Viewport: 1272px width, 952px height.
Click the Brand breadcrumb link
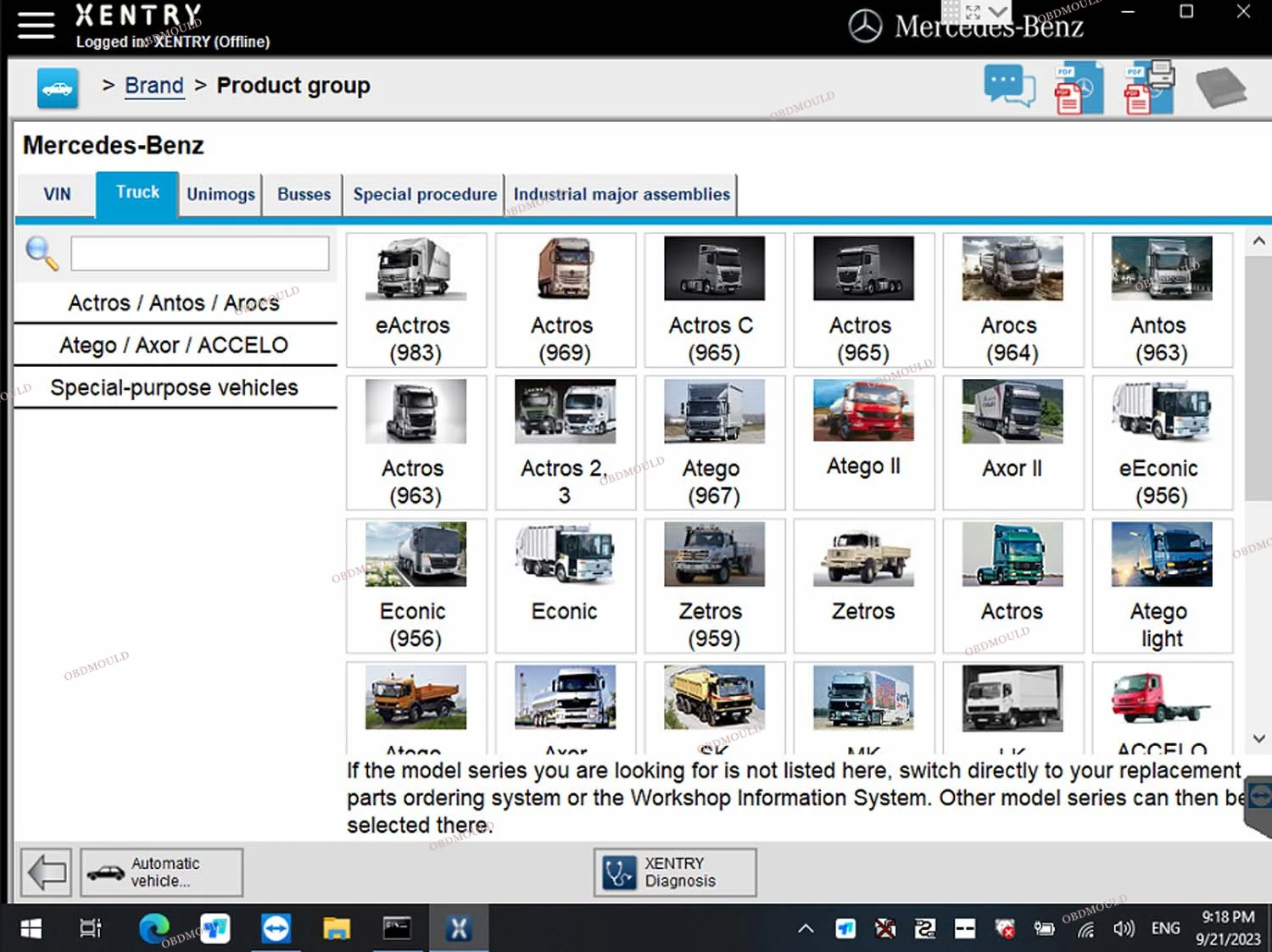coord(153,86)
